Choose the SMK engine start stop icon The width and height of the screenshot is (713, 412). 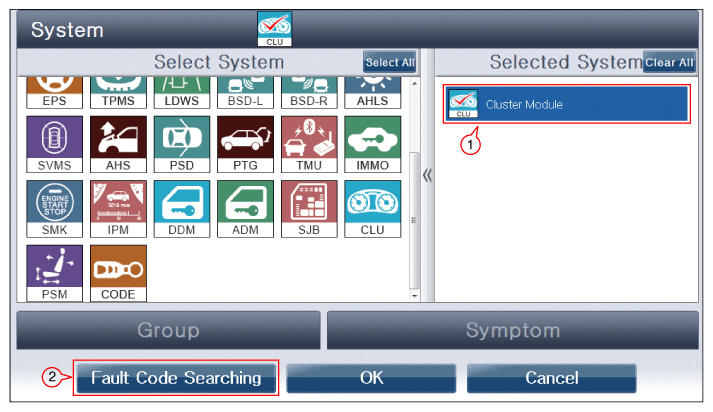[55, 209]
